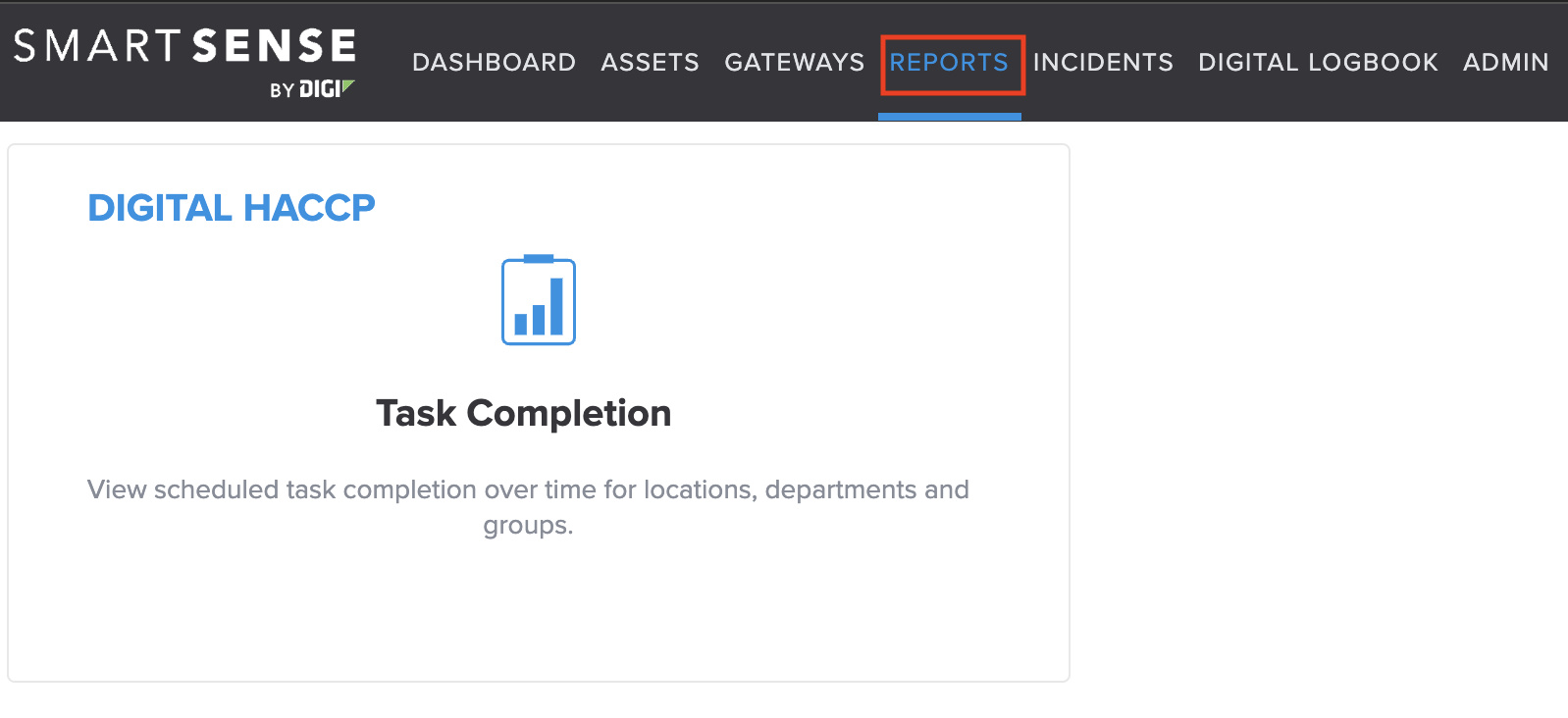Click the Task Completion report title

524,413
